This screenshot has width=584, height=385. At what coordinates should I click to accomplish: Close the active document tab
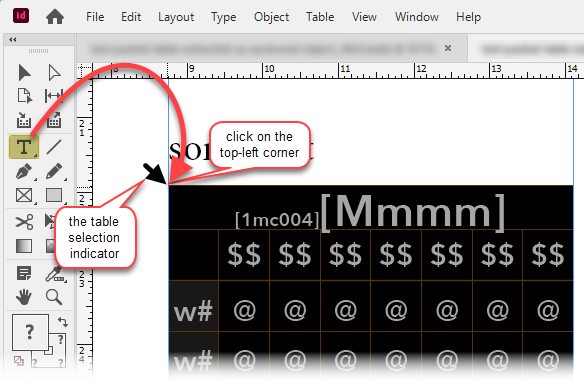[448, 48]
